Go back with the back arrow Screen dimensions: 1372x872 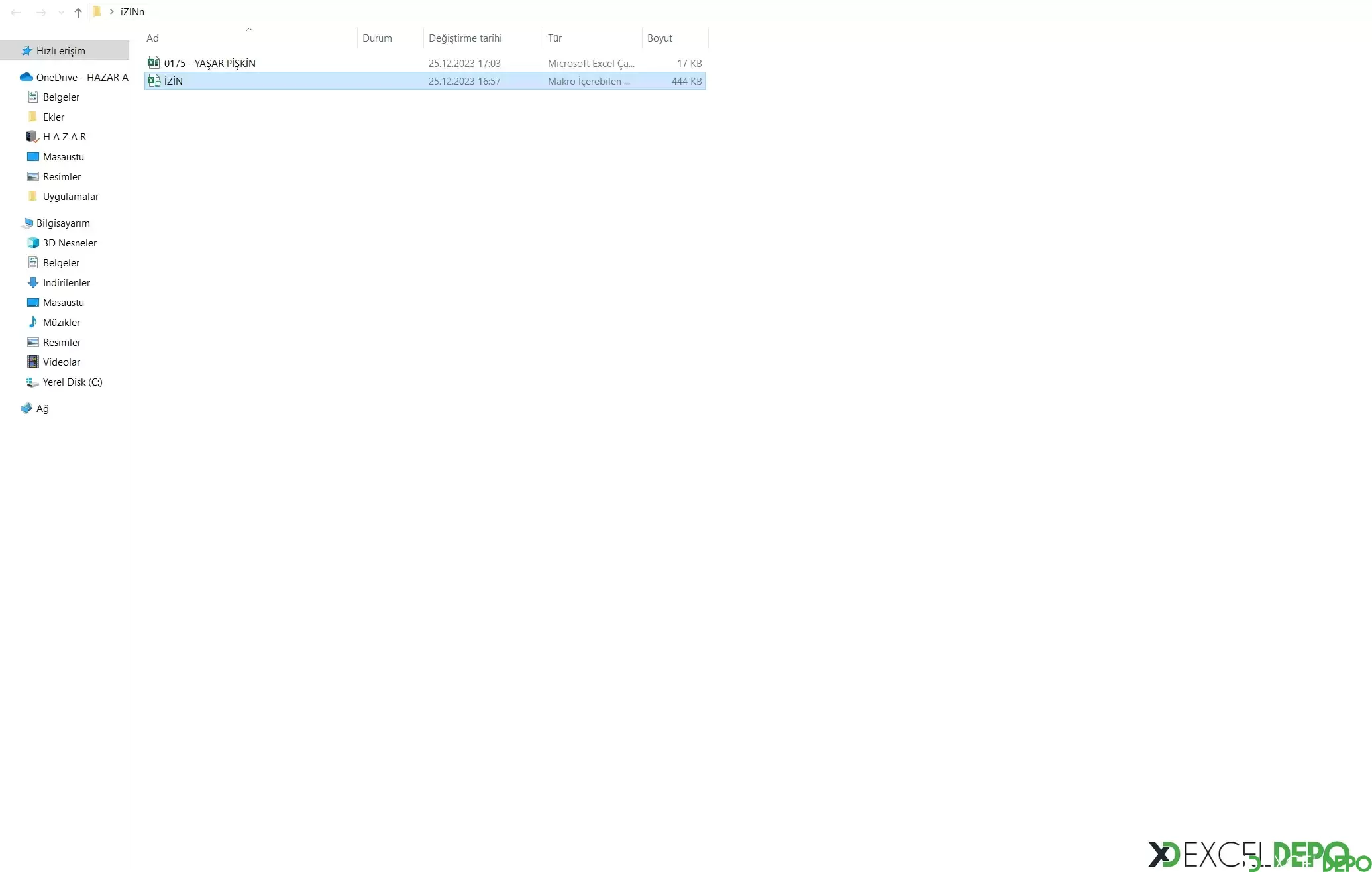click(15, 12)
